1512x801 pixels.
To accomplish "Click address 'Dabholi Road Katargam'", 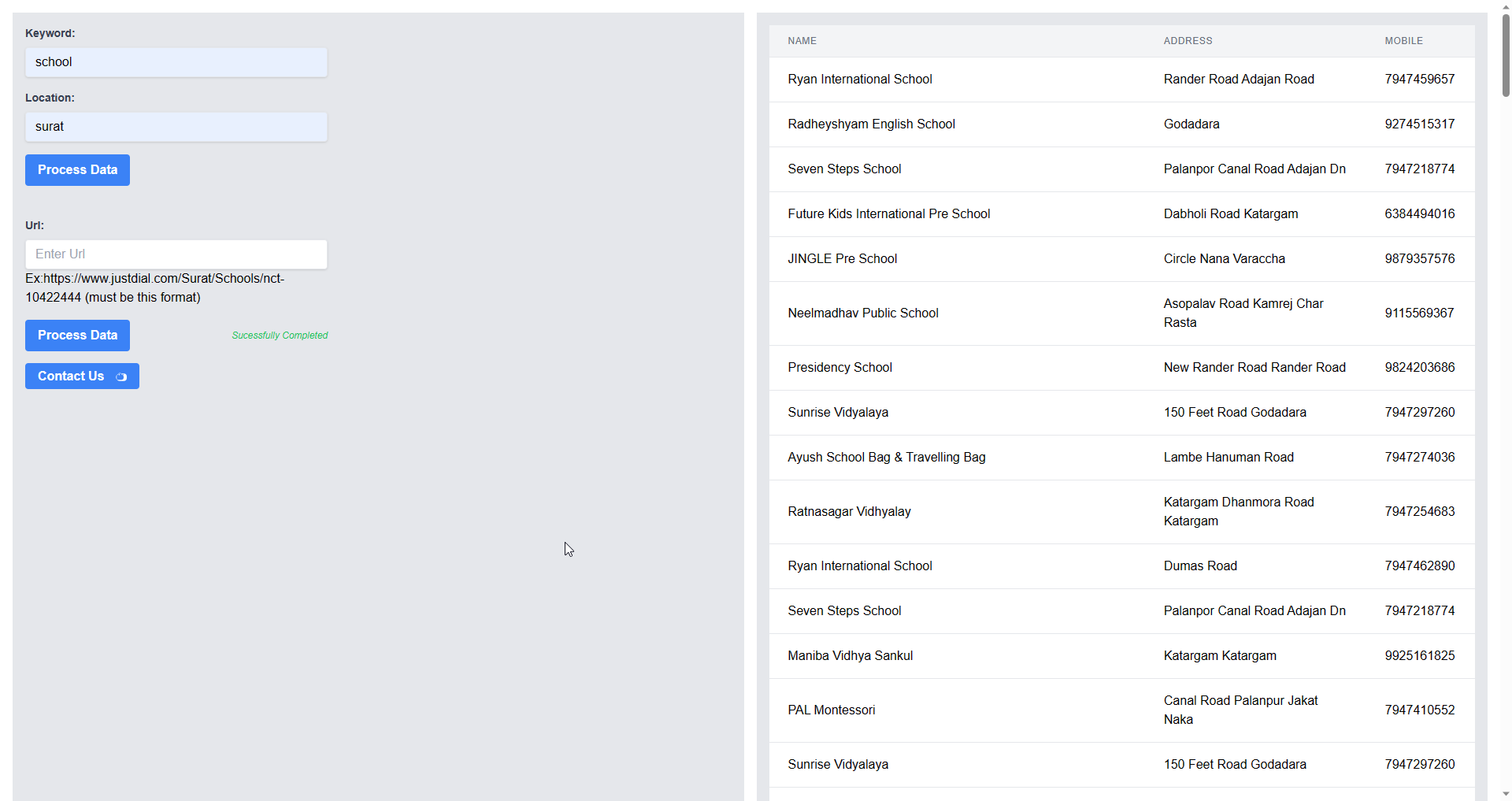I will tap(1231, 214).
